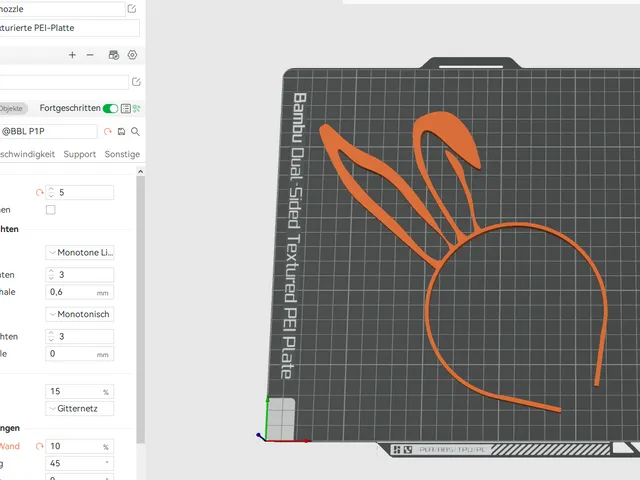The image size is (640, 480).
Task: Tick the unchecked checkbox under value 5
Action: pos(51,210)
